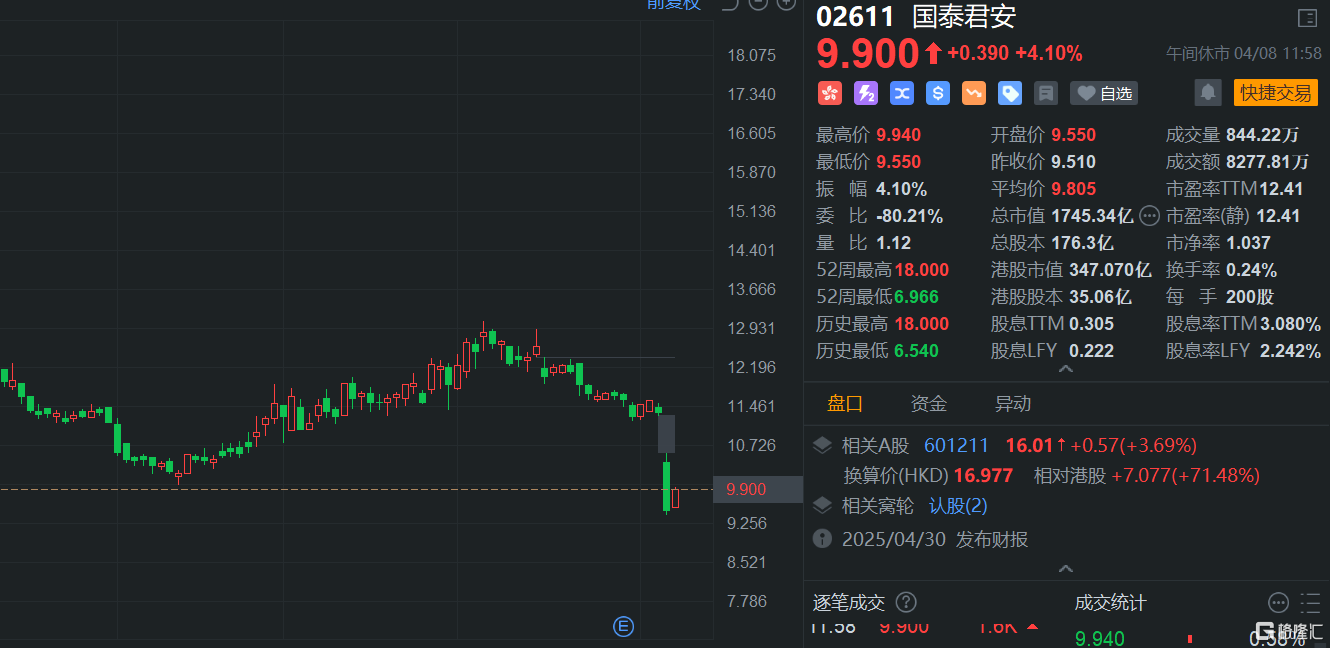1330x648 pixels.
Task: Click the 发布财报 earnings date text
Action: (x=992, y=539)
